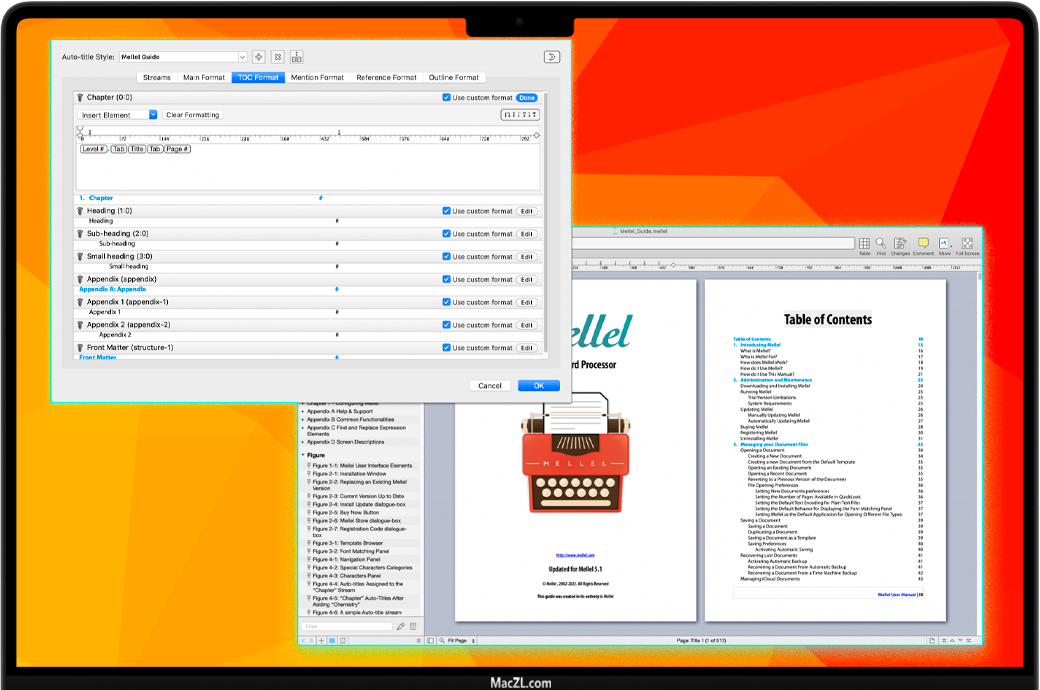Click the delete auto-title style icon
1040x690 pixels.
click(x=278, y=58)
